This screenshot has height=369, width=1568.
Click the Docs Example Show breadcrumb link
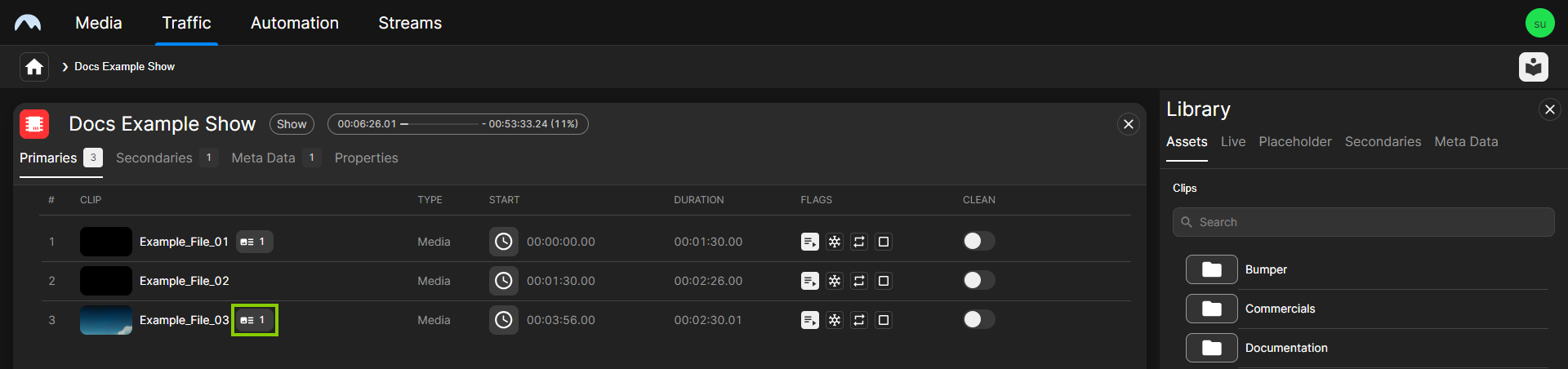124,67
